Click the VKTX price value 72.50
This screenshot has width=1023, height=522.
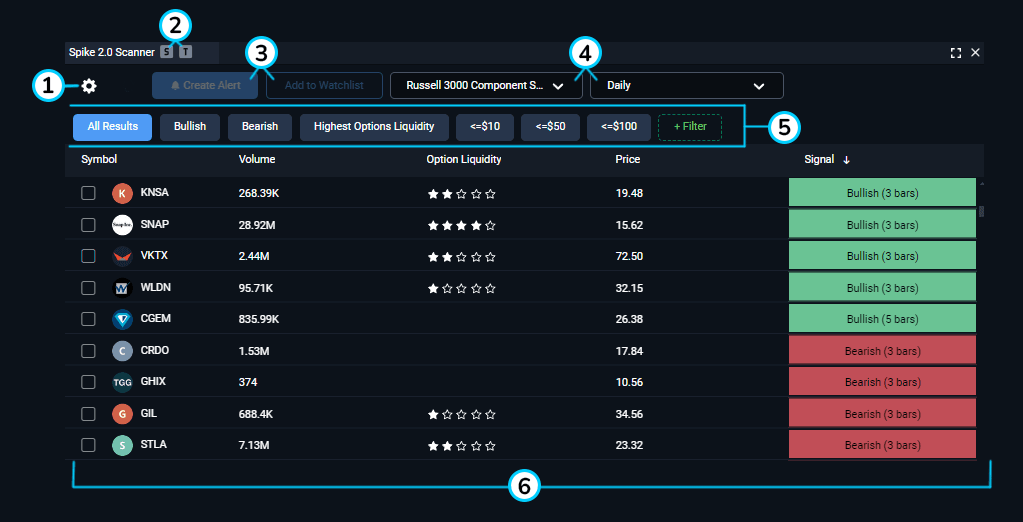pyautogui.click(x=629, y=256)
